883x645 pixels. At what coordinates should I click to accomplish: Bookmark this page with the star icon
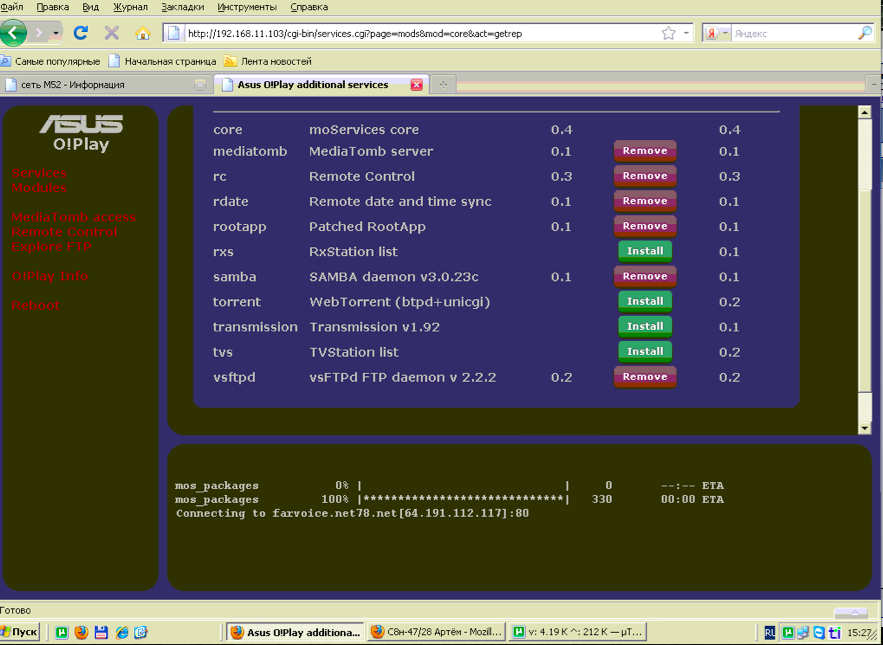668,33
